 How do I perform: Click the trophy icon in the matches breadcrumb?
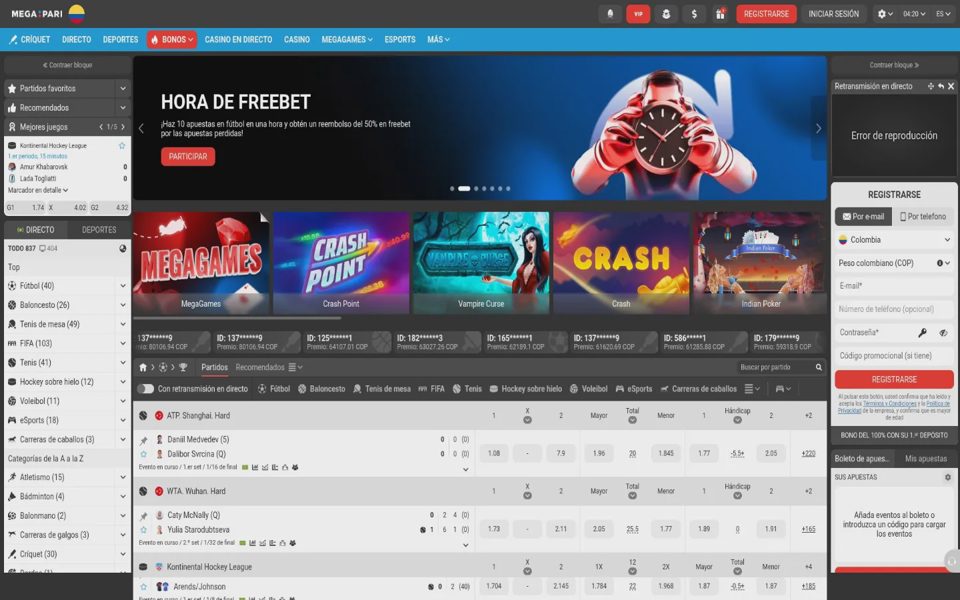[x=183, y=367]
